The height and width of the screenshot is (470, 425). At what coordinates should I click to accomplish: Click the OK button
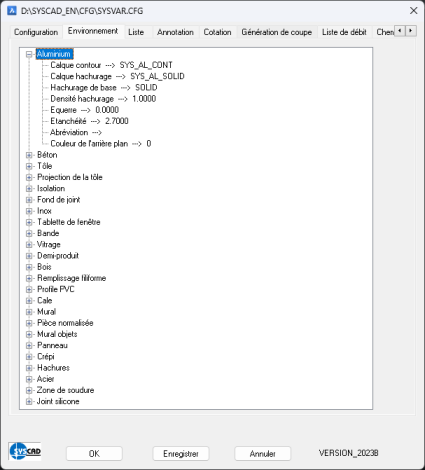94,454
